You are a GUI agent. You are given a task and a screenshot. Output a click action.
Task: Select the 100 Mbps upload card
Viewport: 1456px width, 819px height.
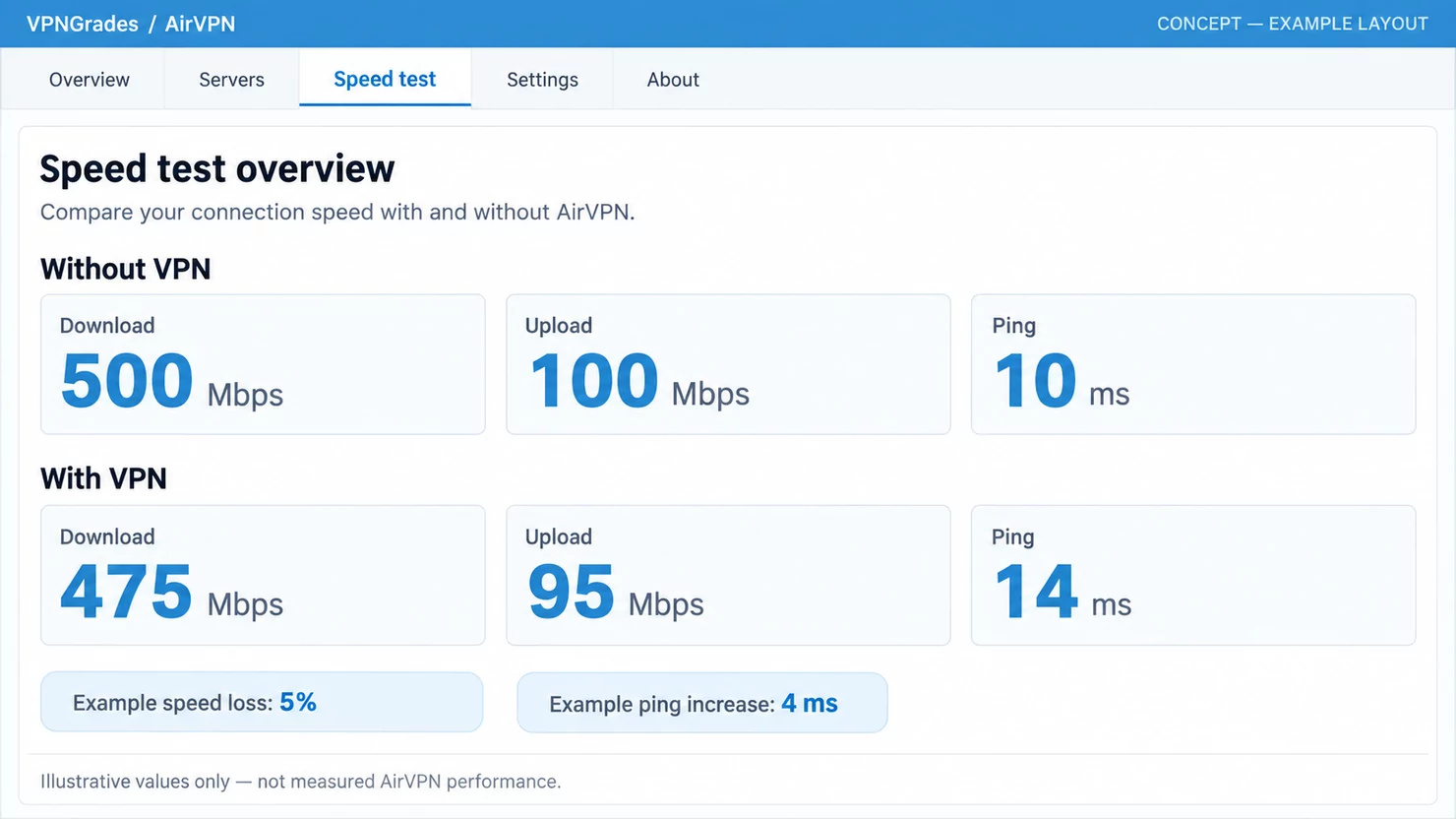[x=728, y=364]
